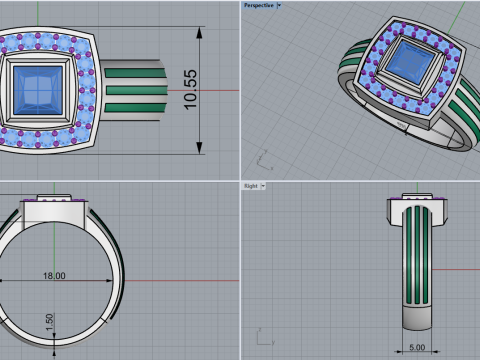Select the ring shank in the Right view
The height and width of the screenshot is (360, 480).
pos(417,267)
